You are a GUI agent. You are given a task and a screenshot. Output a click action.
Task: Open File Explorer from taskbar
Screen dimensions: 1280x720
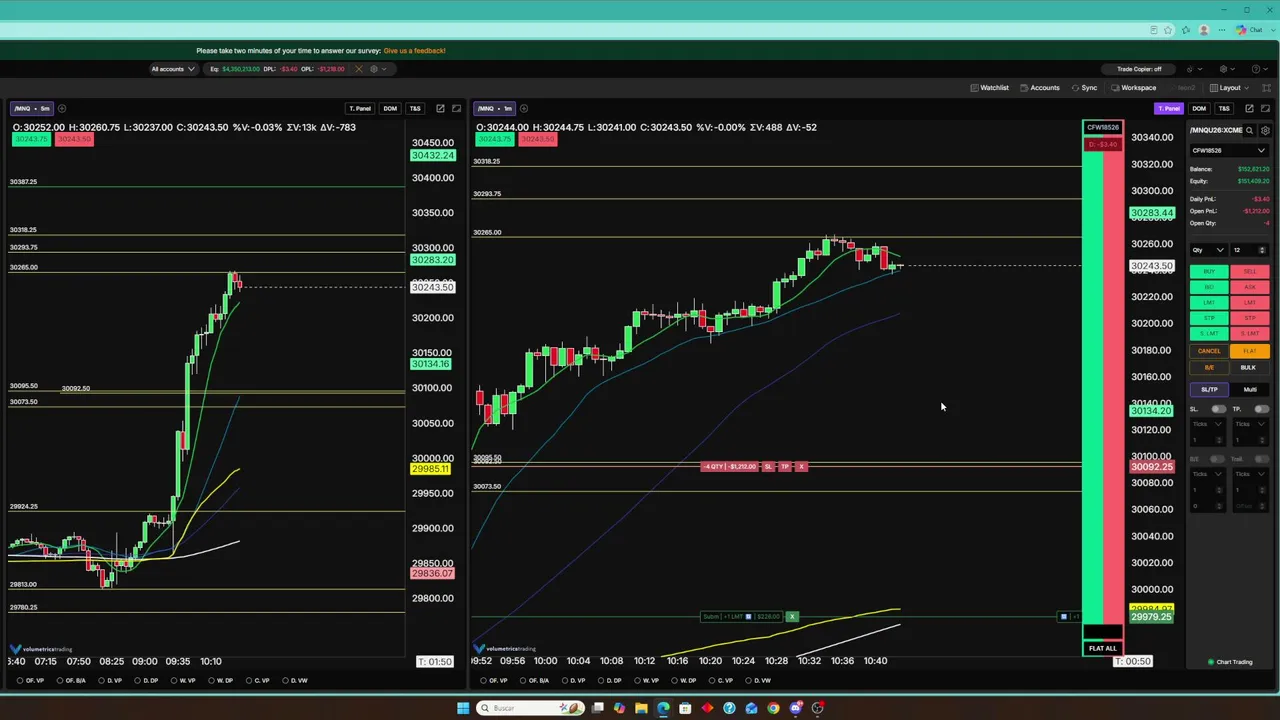coord(641,708)
